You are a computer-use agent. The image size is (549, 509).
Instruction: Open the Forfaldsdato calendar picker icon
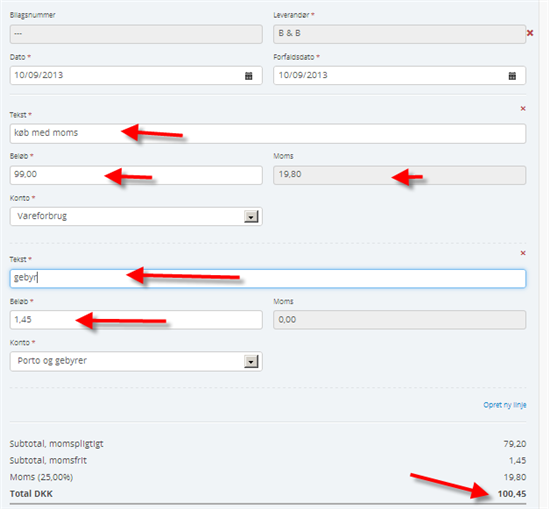coord(512,76)
